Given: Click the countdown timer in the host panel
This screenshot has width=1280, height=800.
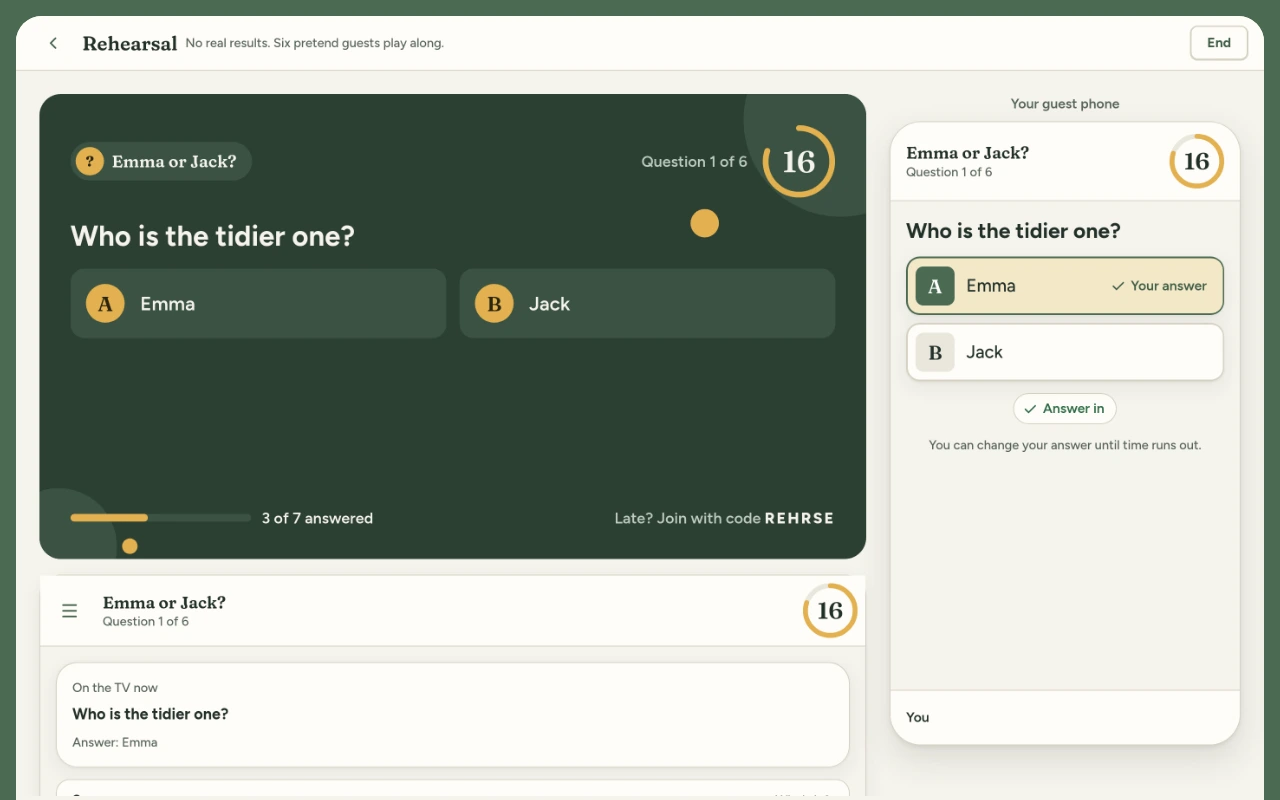Looking at the screenshot, I should click(829, 611).
